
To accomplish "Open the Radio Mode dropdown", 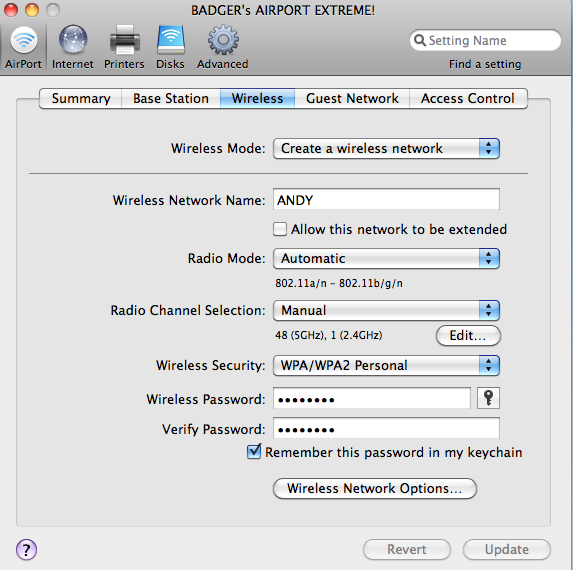I will click(x=386, y=258).
